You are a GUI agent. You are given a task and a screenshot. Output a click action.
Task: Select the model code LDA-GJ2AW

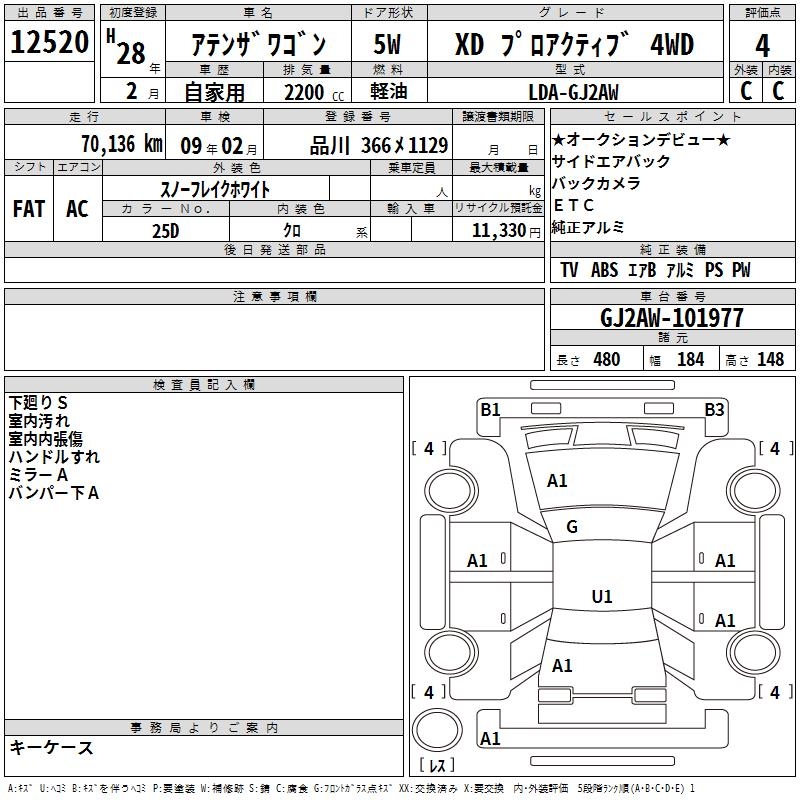coord(573,92)
